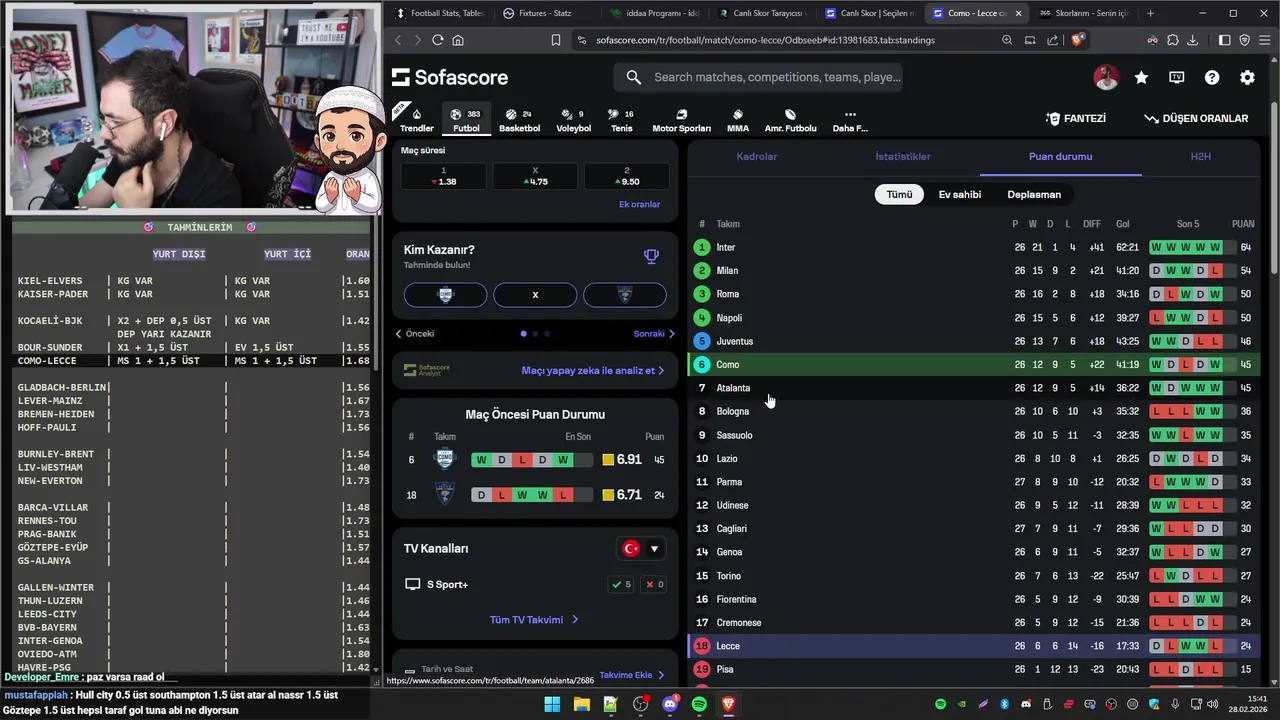Open the Windows Start menu
Viewport: 1280px width, 720px height.
[x=552, y=705]
